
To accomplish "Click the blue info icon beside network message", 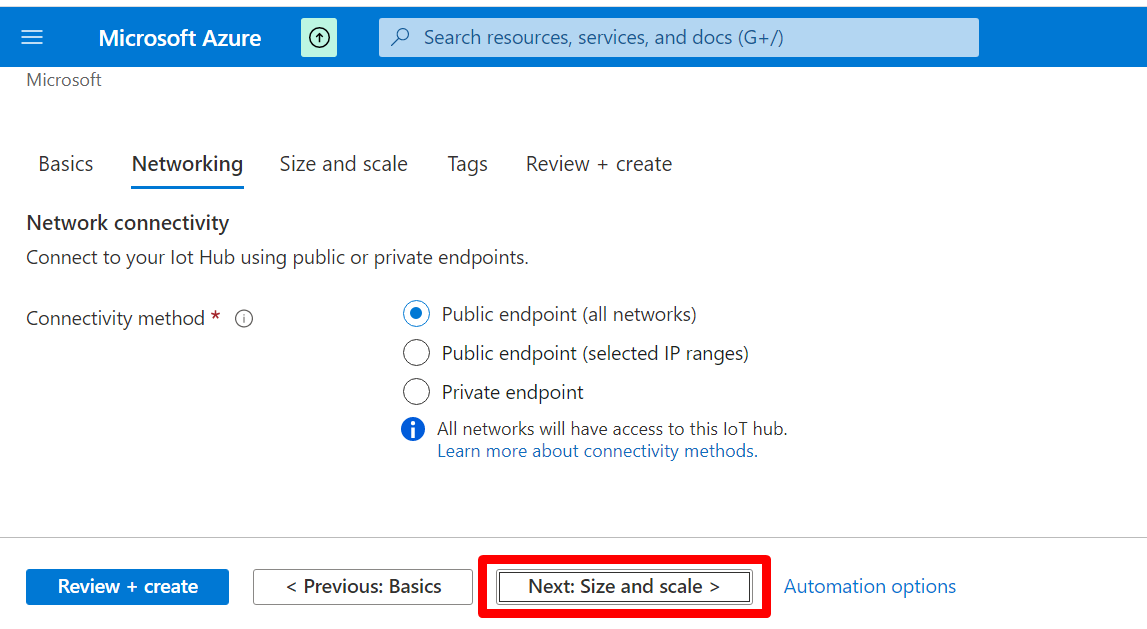I will click(x=413, y=429).
